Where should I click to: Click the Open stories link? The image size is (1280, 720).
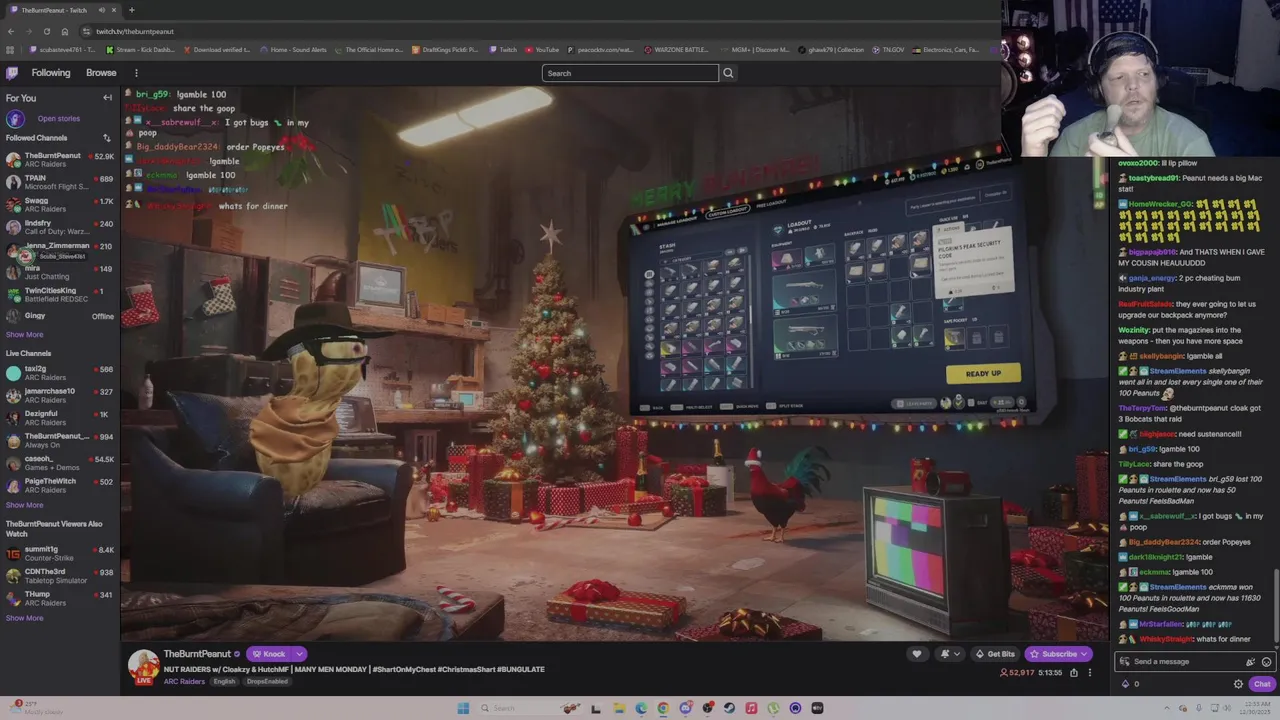58,119
